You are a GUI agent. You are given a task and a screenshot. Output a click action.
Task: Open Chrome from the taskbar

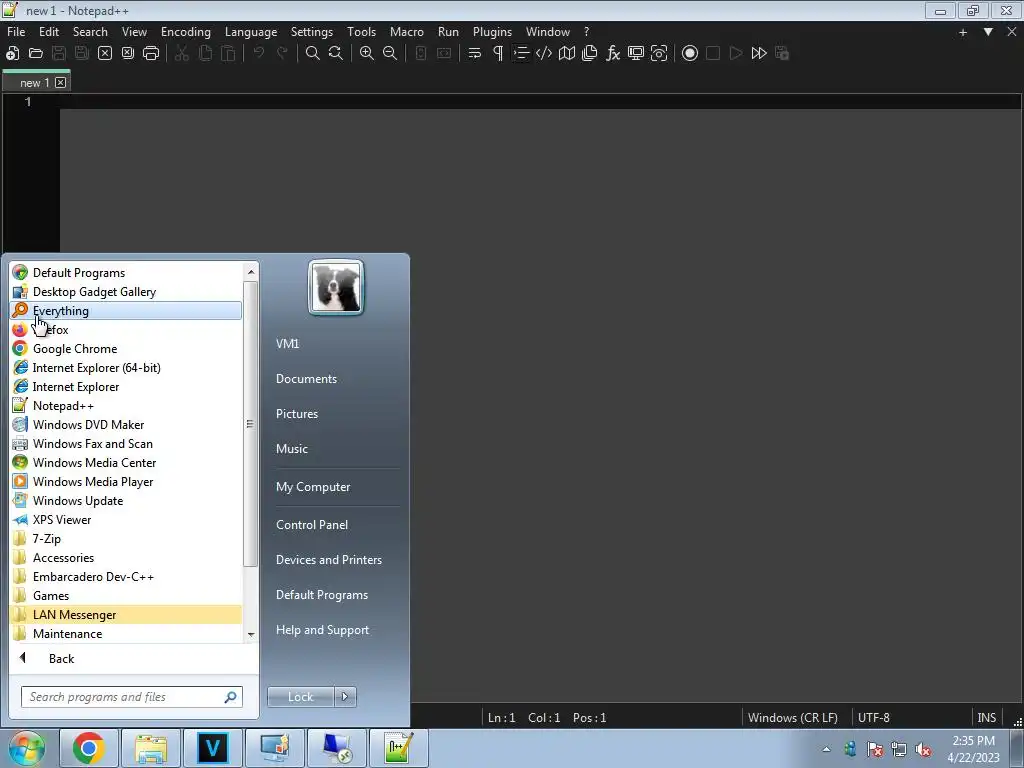tap(88, 748)
